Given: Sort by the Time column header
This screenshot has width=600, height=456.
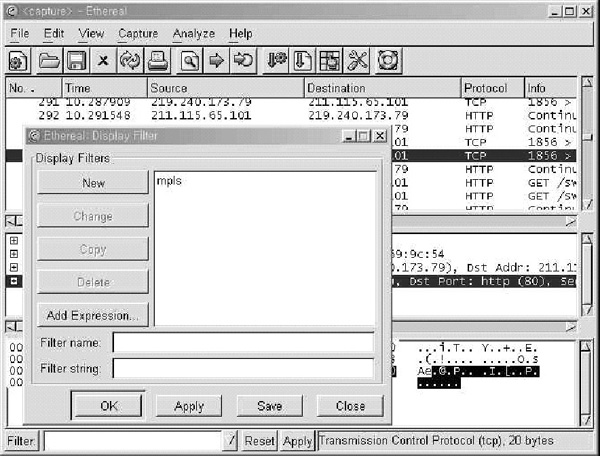Looking at the screenshot, I should pyautogui.click(x=104, y=88).
